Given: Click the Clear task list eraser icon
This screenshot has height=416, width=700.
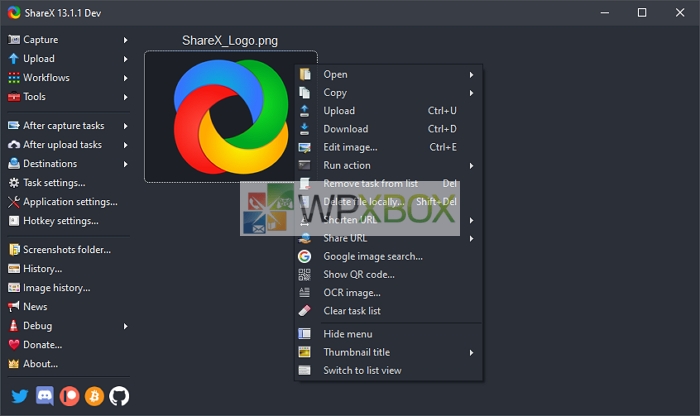Looking at the screenshot, I should point(304,311).
